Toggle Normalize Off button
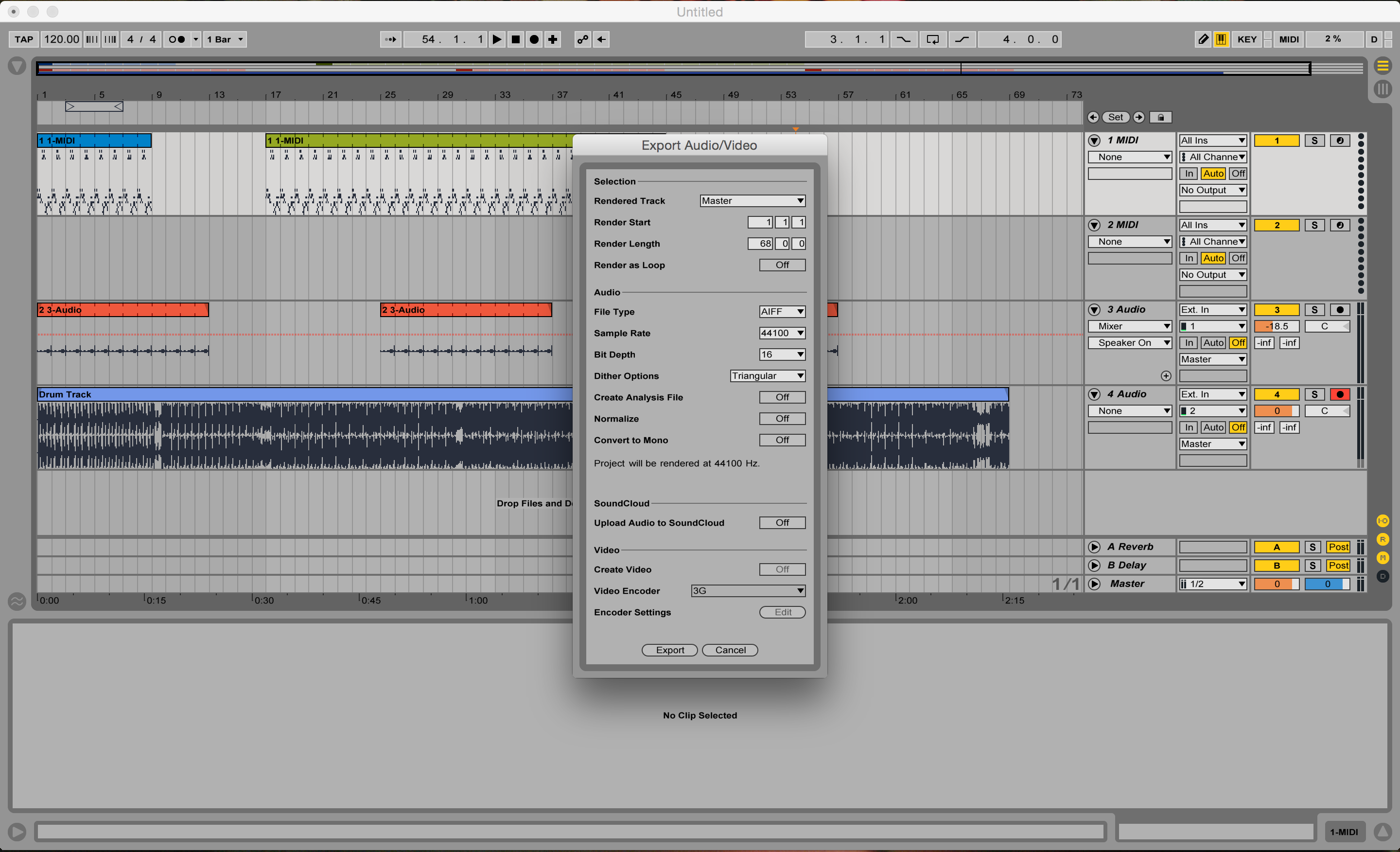This screenshot has width=1400, height=852. (x=782, y=419)
